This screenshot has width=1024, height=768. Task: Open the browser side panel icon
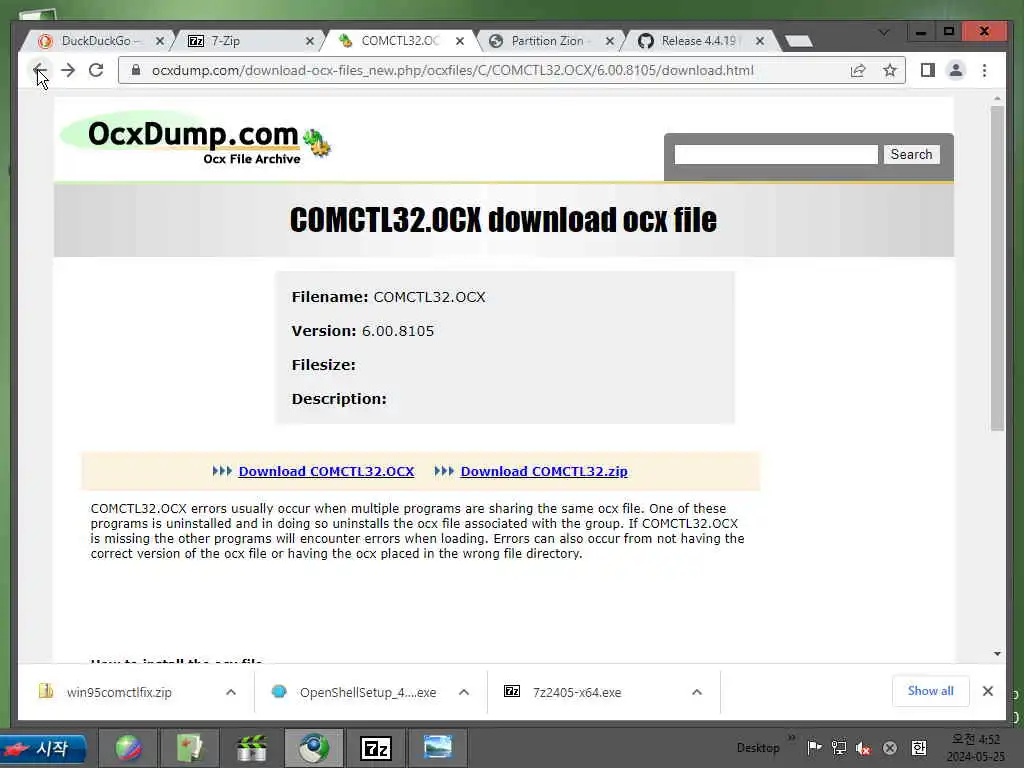click(927, 70)
